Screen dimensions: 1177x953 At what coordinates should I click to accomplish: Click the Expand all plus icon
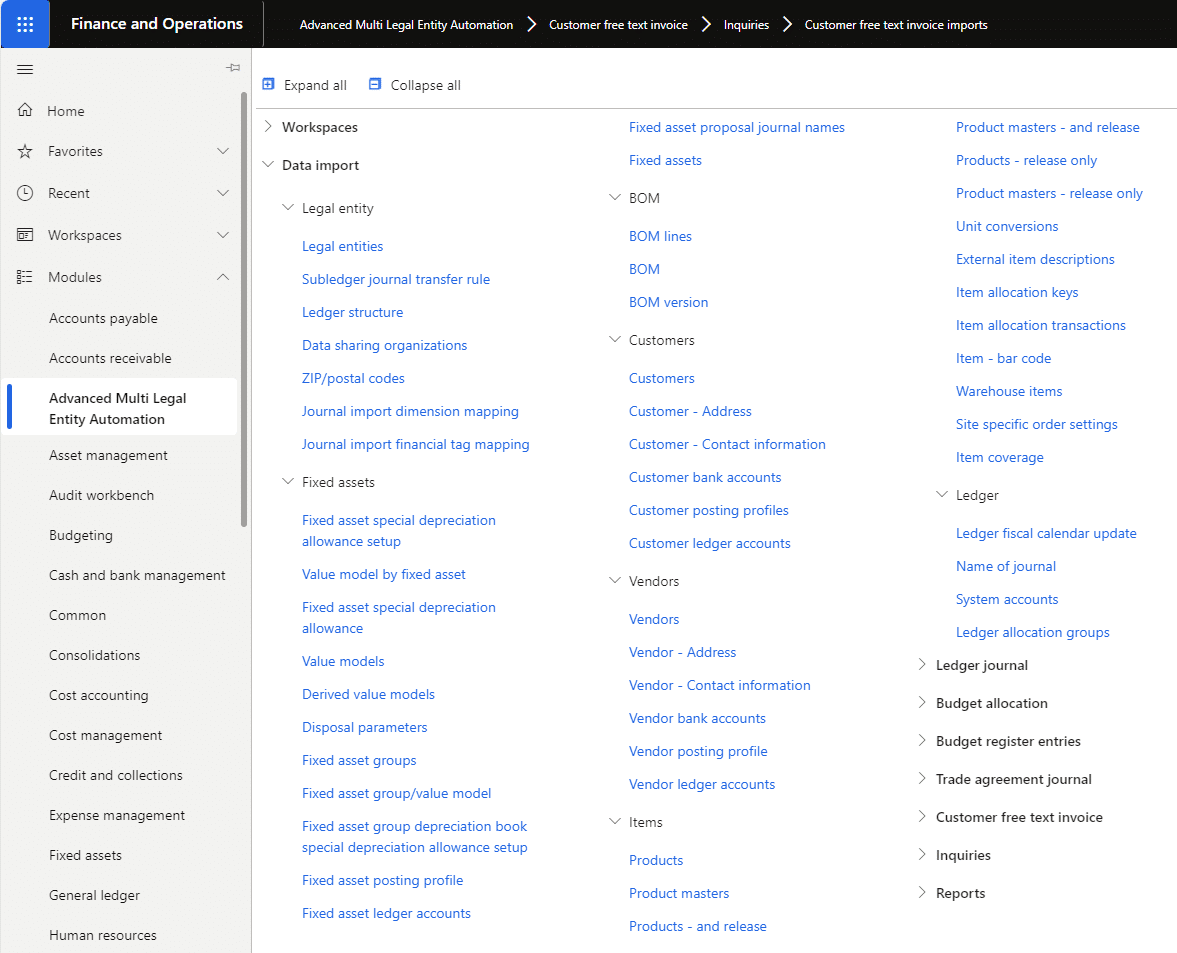click(x=268, y=84)
